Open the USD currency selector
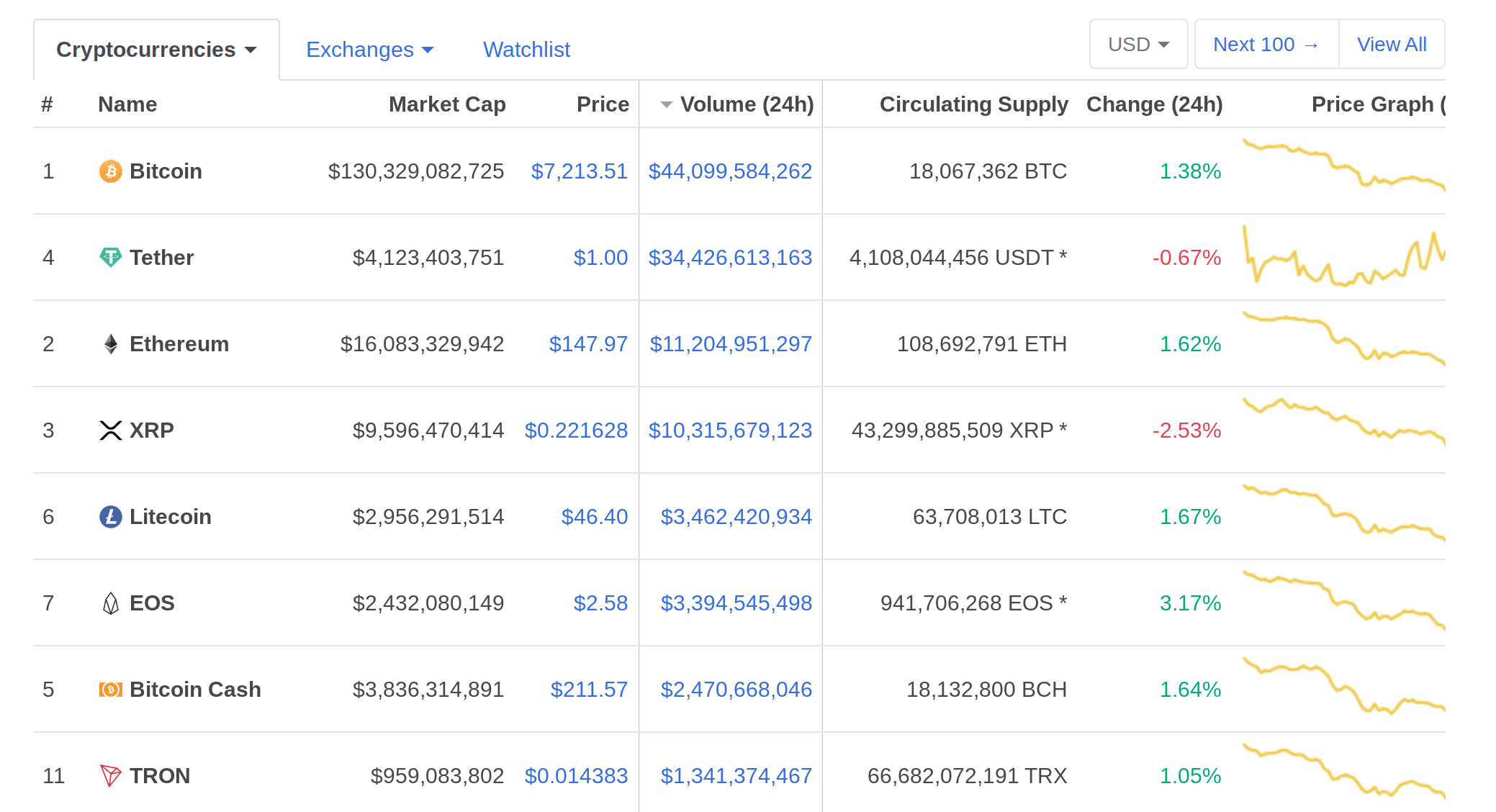 tap(1138, 45)
